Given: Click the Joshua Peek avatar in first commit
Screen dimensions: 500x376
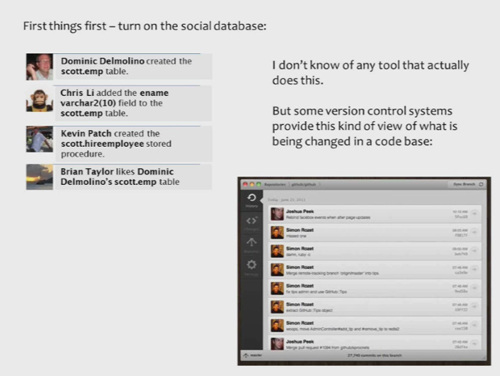Looking at the screenshot, I should coord(277,214).
